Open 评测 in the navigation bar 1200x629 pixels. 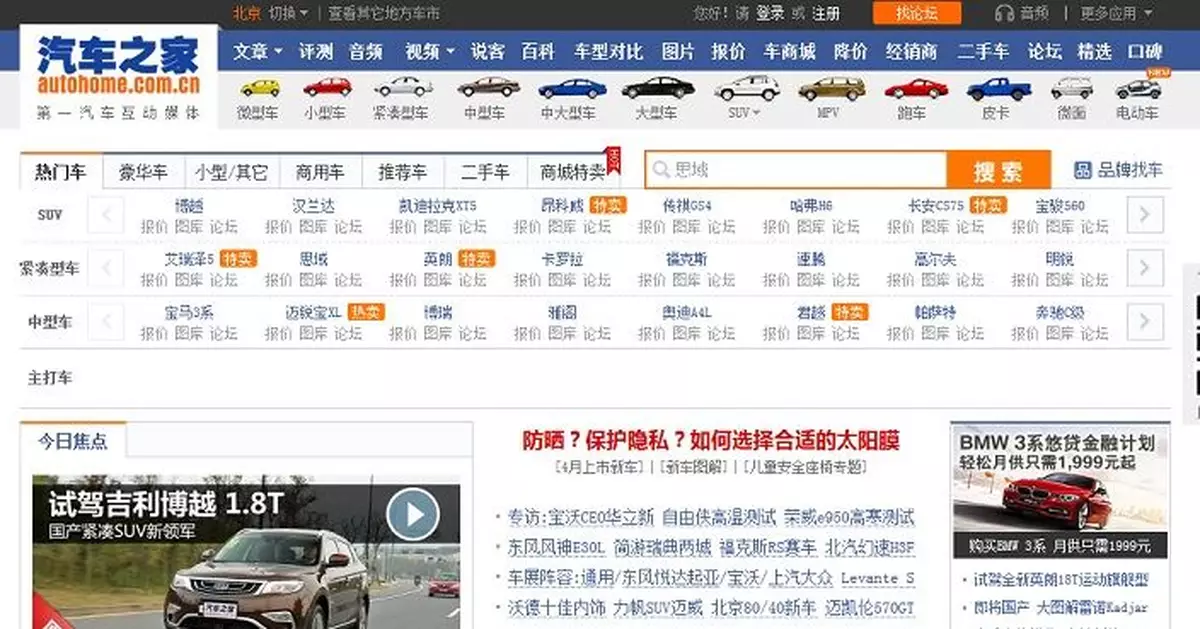[315, 51]
